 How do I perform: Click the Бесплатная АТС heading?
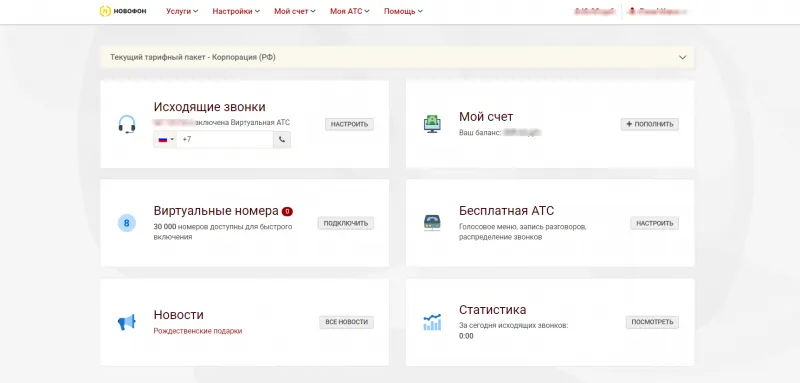(507, 211)
